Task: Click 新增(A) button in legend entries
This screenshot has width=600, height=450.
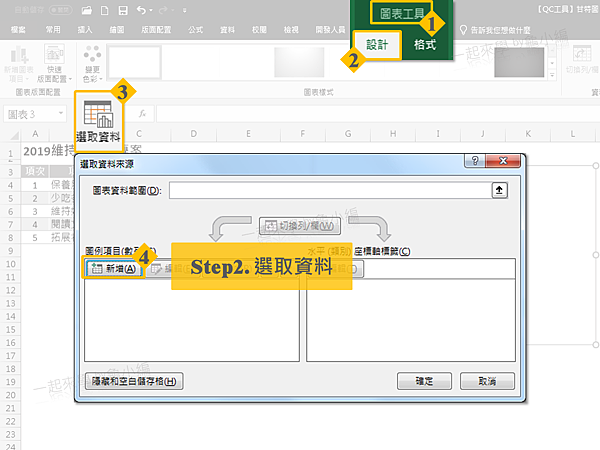Action: pos(114,269)
